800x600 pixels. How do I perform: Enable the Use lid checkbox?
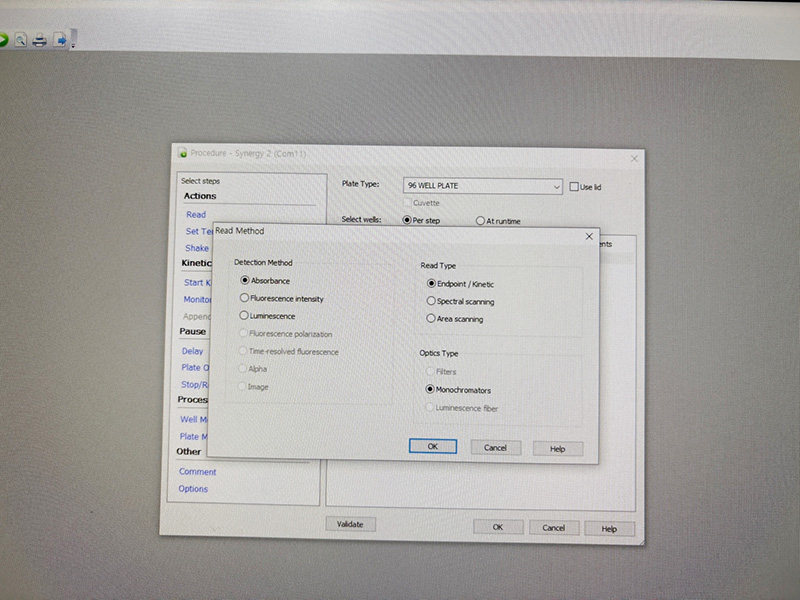click(x=573, y=187)
